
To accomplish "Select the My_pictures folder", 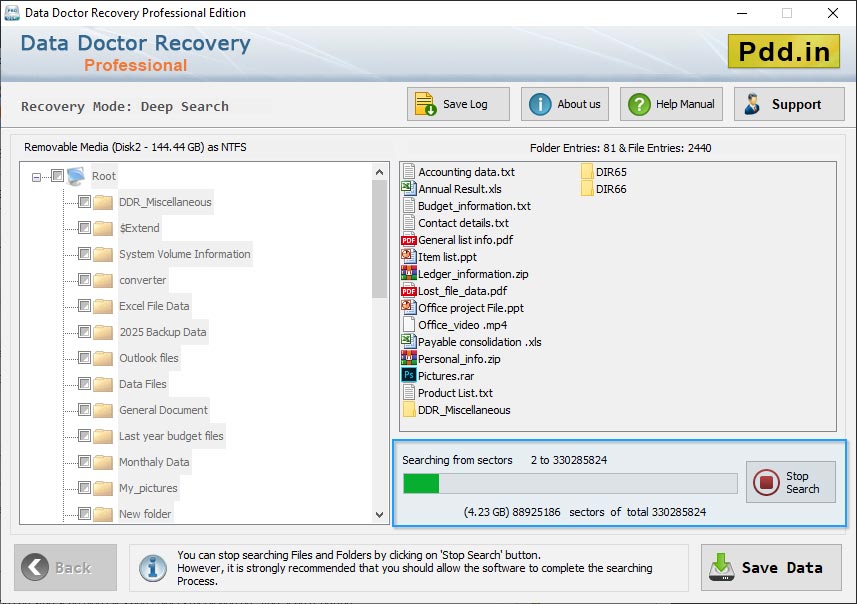I will pyautogui.click(x=148, y=488).
